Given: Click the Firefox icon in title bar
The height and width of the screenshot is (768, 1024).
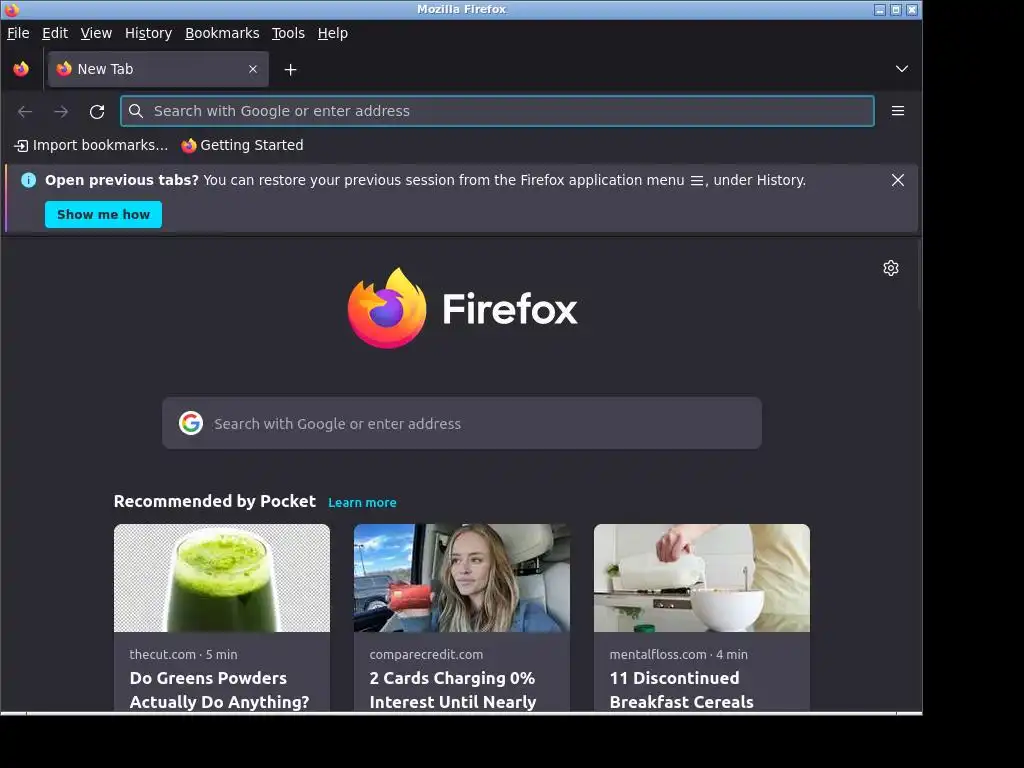Looking at the screenshot, I should (11, 9).
